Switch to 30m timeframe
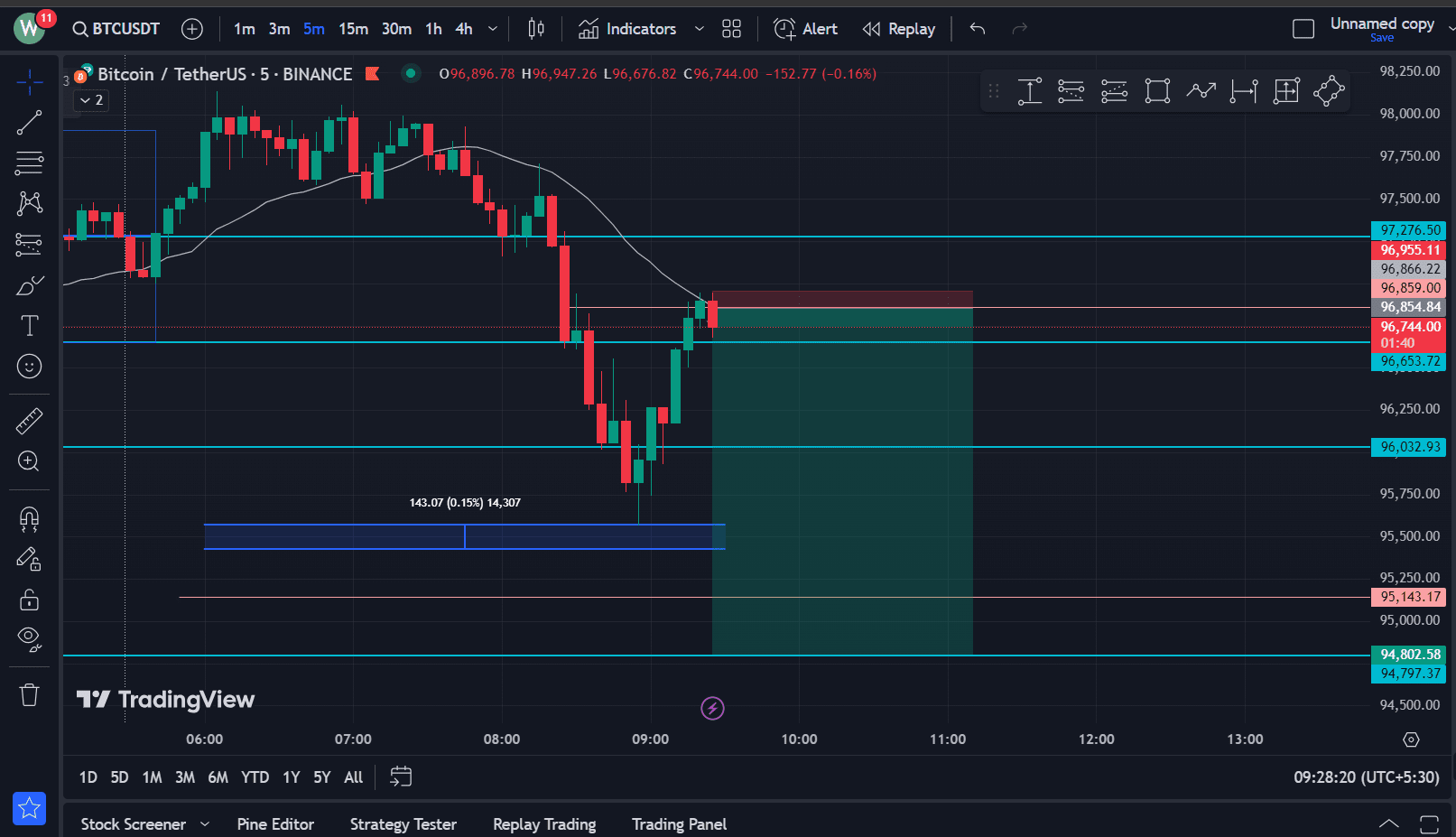The height and width of the screenshot is (837, 1456). tap(396, 29)
